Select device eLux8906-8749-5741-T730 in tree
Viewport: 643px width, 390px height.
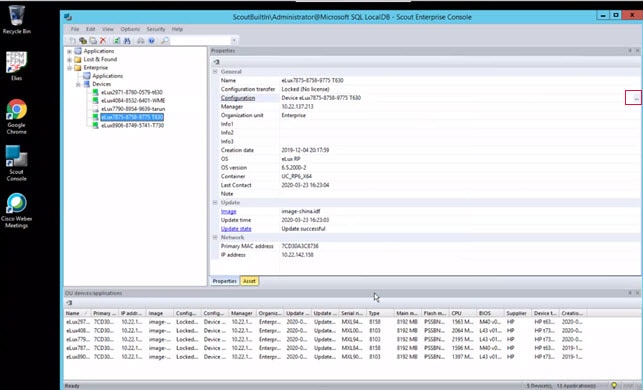[x=132, y=125]
